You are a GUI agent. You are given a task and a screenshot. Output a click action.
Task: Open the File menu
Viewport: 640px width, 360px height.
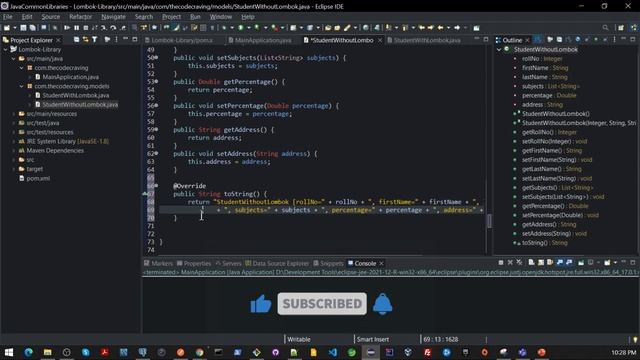point(8,17)
